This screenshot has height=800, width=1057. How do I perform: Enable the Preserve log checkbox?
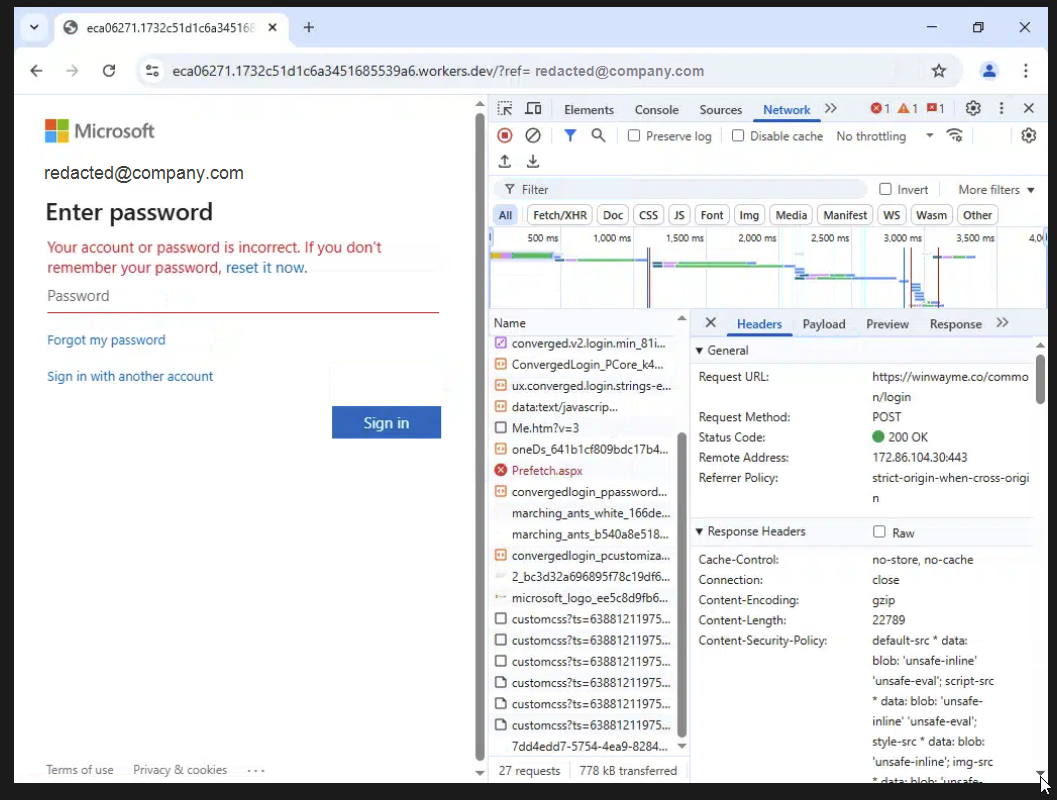pyautogui.click(x=634, y=136)
